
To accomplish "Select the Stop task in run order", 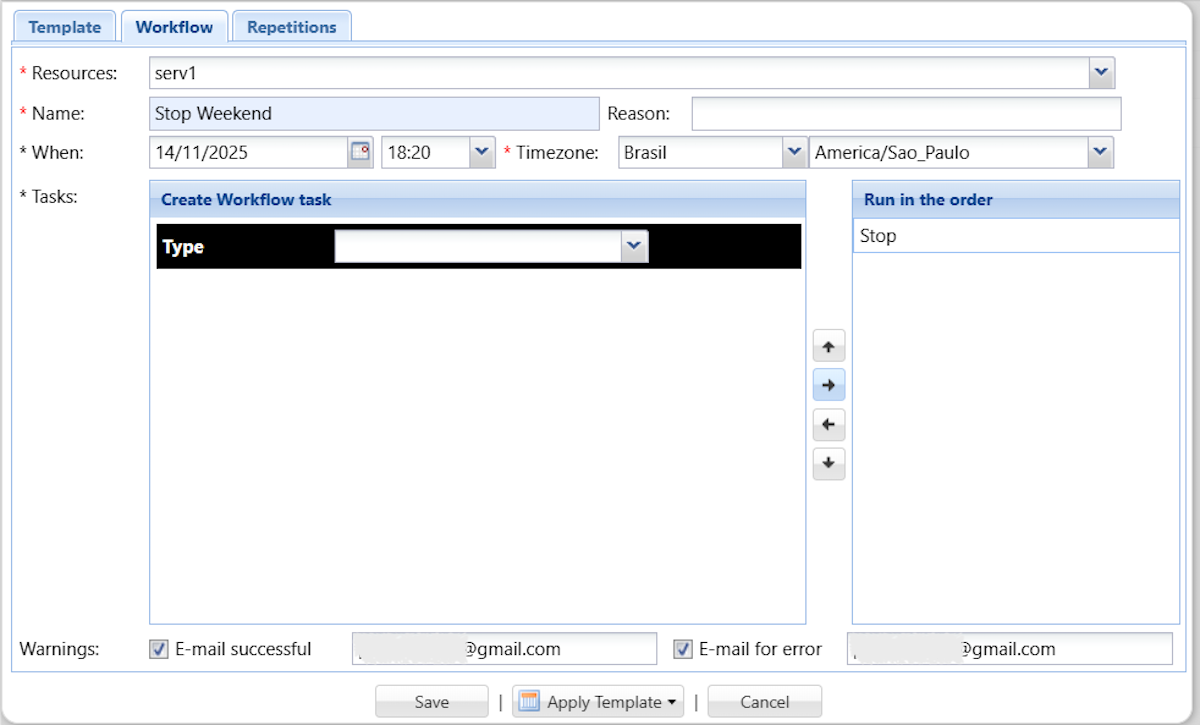I will (1016, 236).
